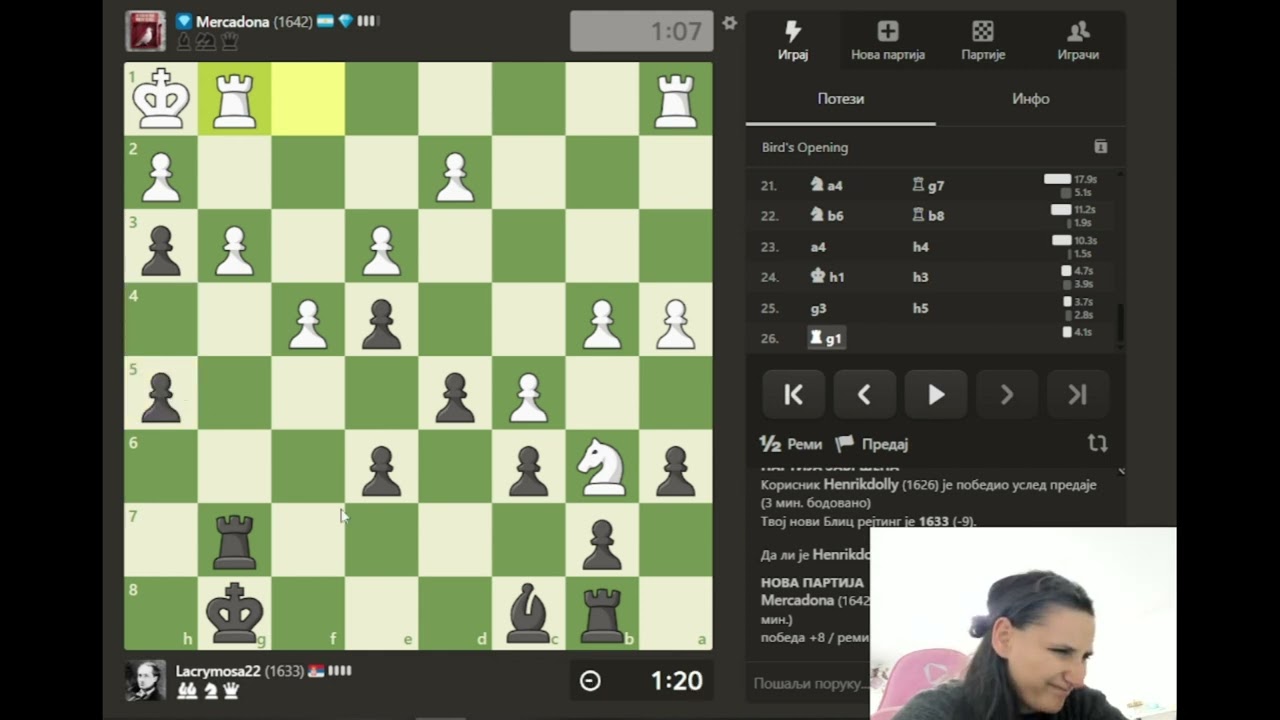Go to the first move of the game

(794, 395)
